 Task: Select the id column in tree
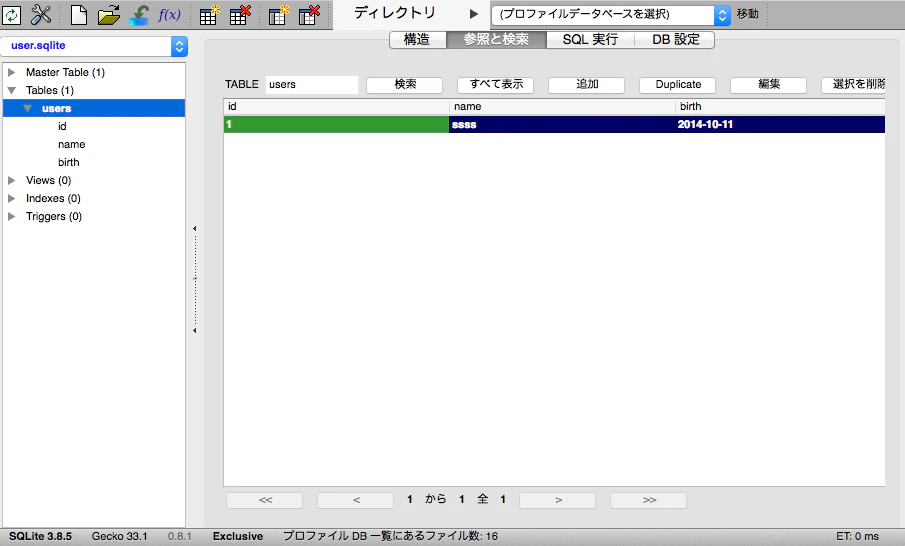62,126
